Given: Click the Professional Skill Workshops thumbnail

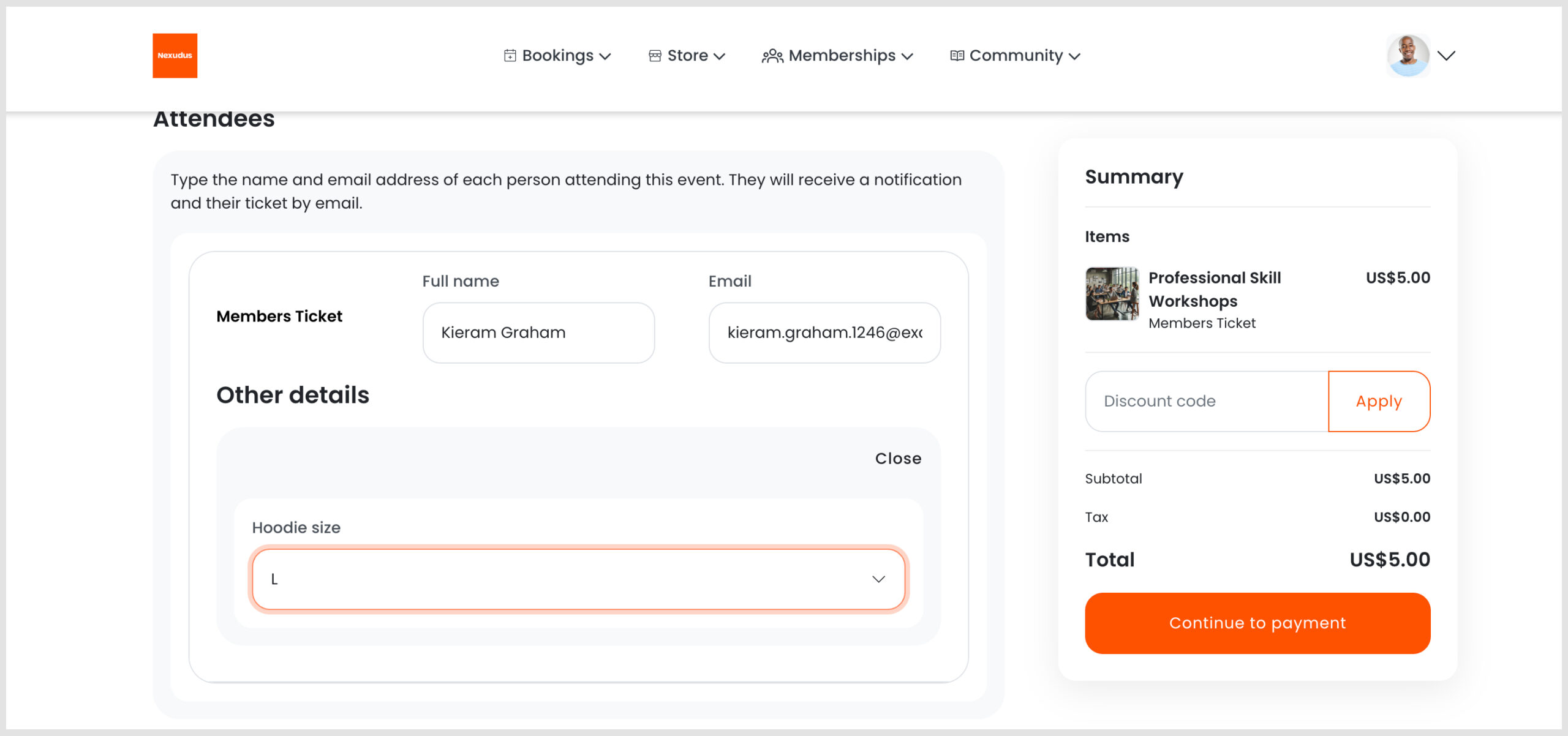Looking at the screenshot, I should click(x=1112, y=293).
